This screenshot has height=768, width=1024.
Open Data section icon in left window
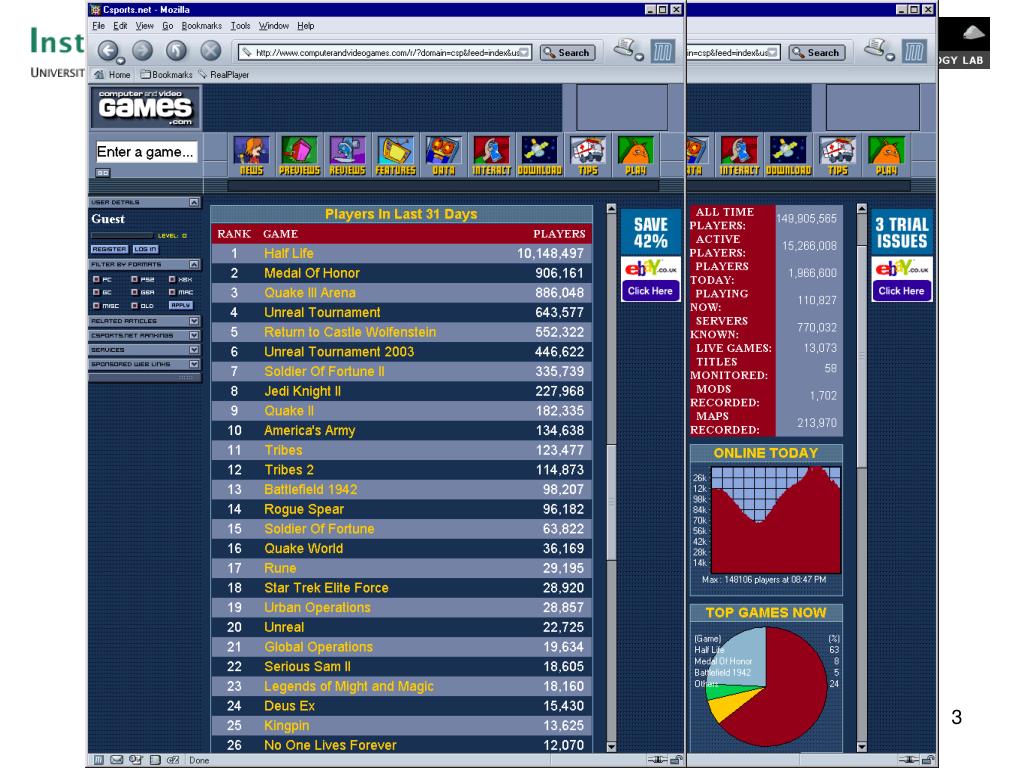tap(443, 156)
